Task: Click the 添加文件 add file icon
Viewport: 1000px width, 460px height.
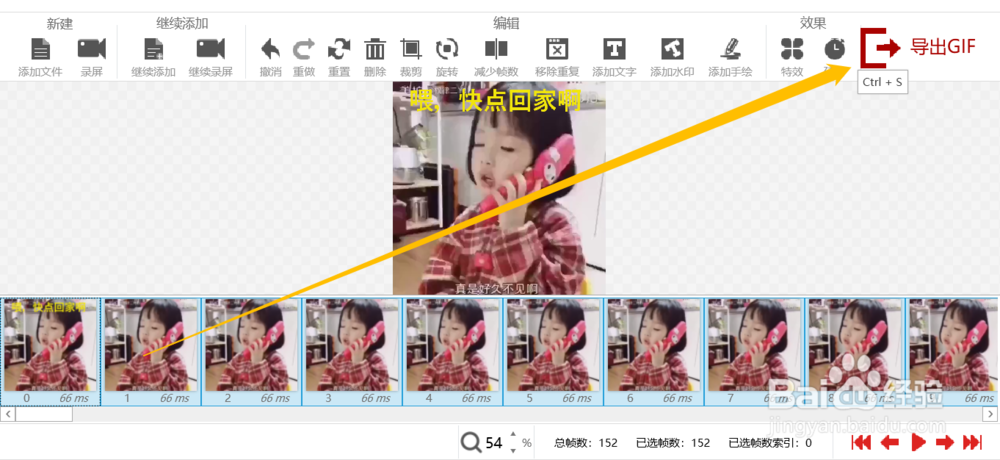Action: point(40,49)
